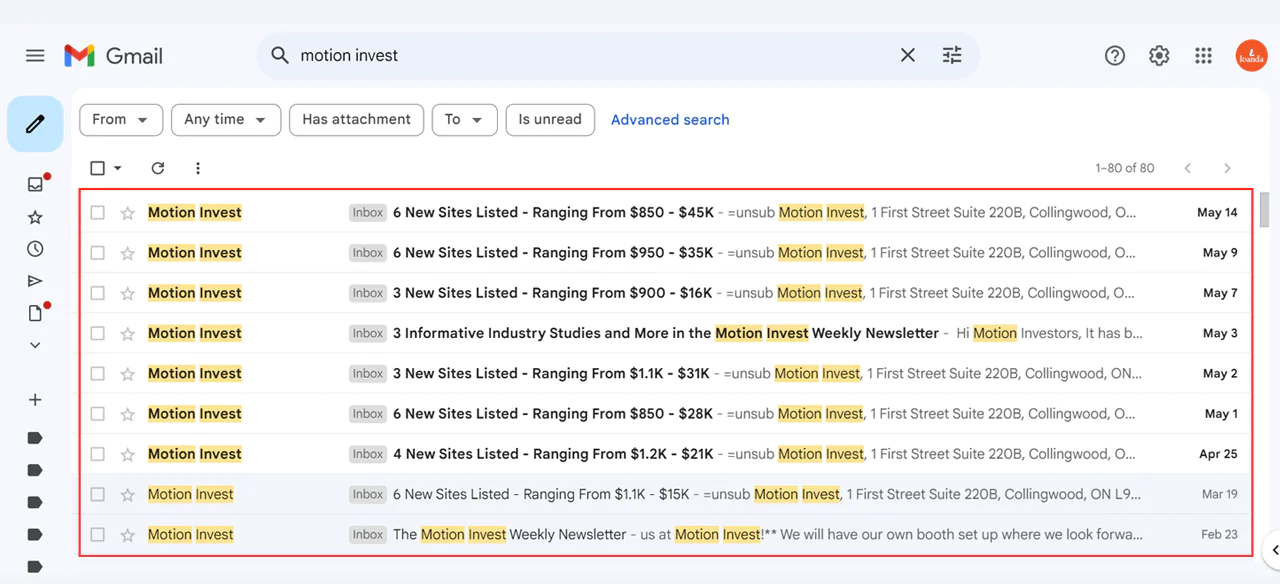Click the Compose pencil button

point(35,124)
